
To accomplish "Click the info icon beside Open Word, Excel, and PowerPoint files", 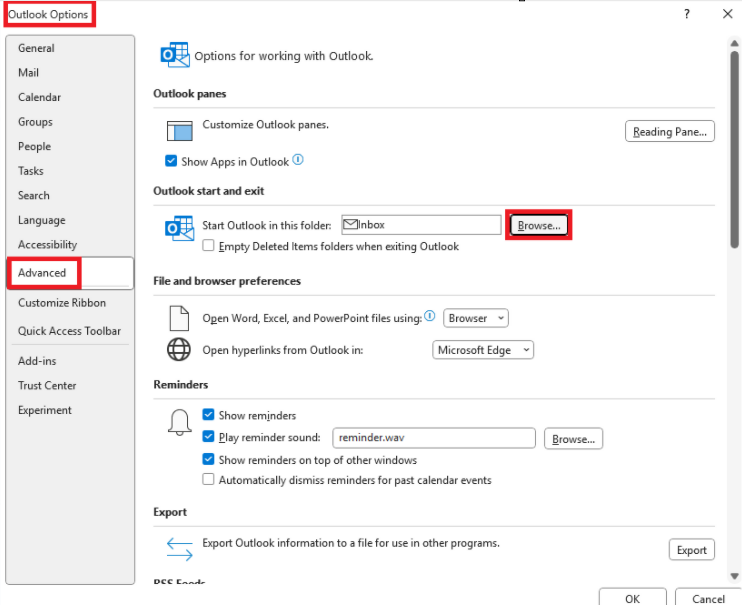I will (429, 316).
